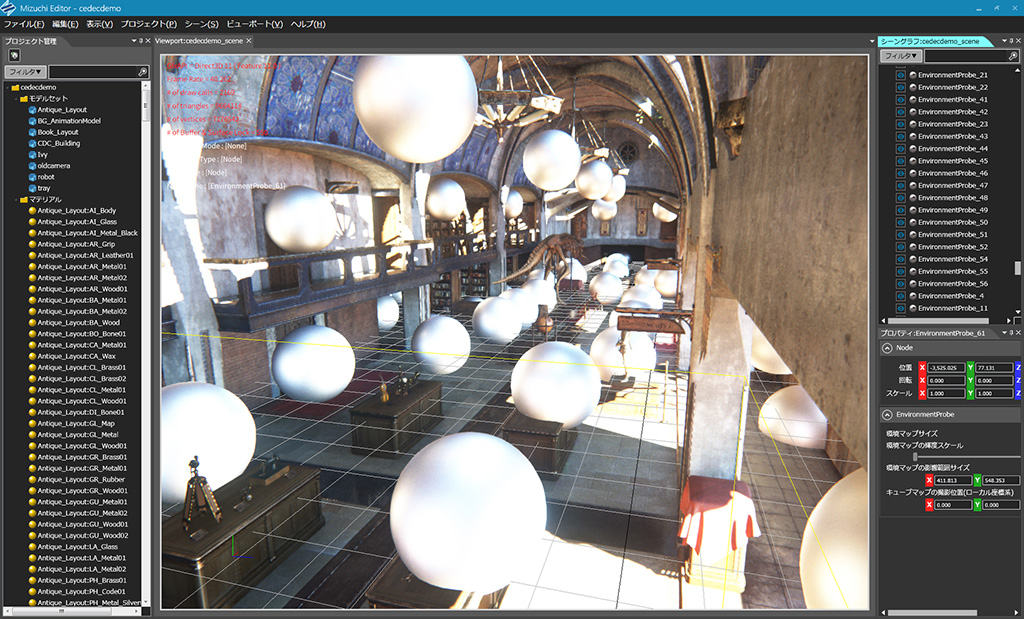This screenshot has height=619, width=1024.
Task: Open the プロジェクト(P) menu
Action: point(148,24)
